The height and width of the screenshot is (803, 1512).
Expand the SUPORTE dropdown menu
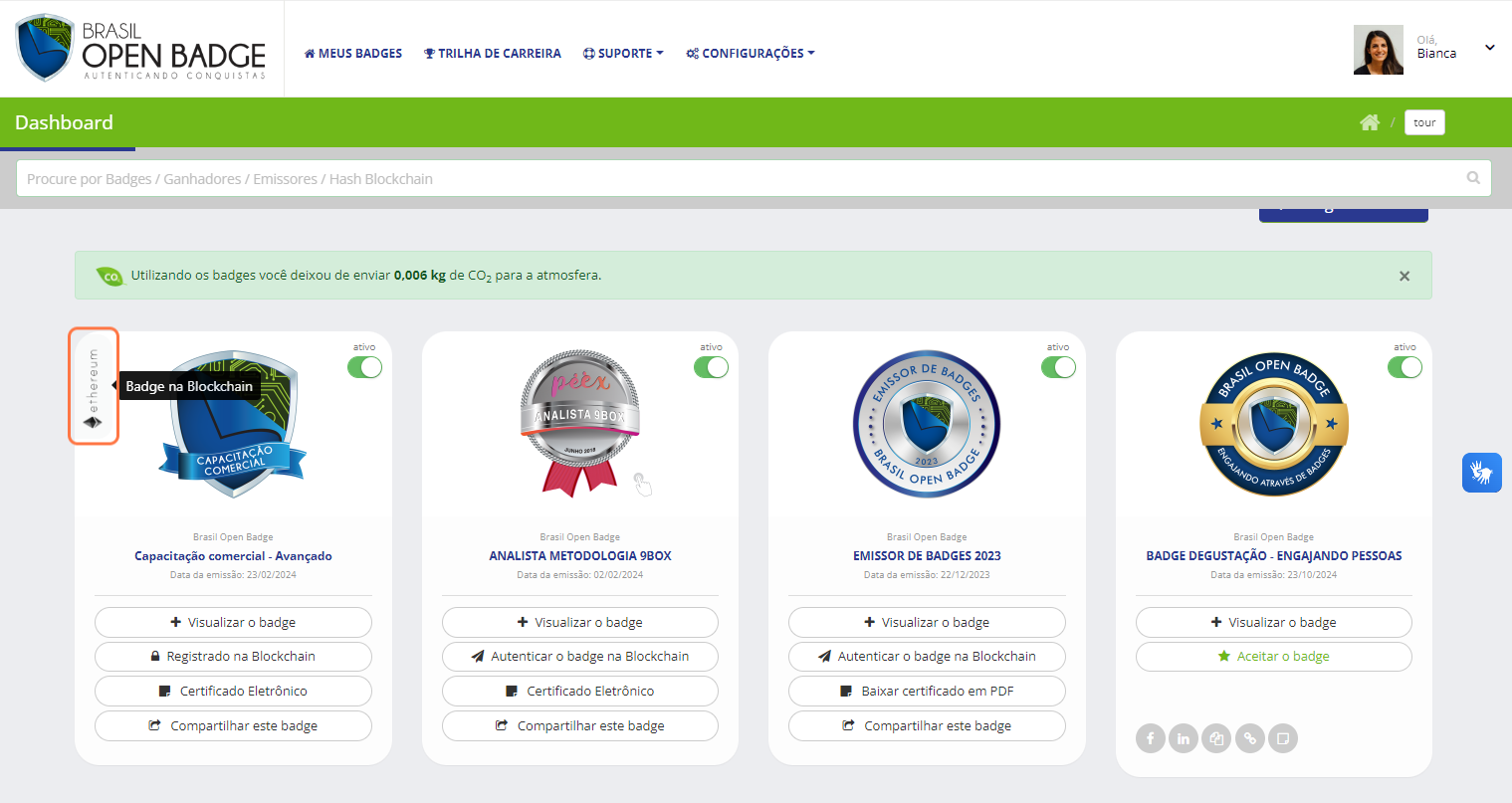[623, 54]
